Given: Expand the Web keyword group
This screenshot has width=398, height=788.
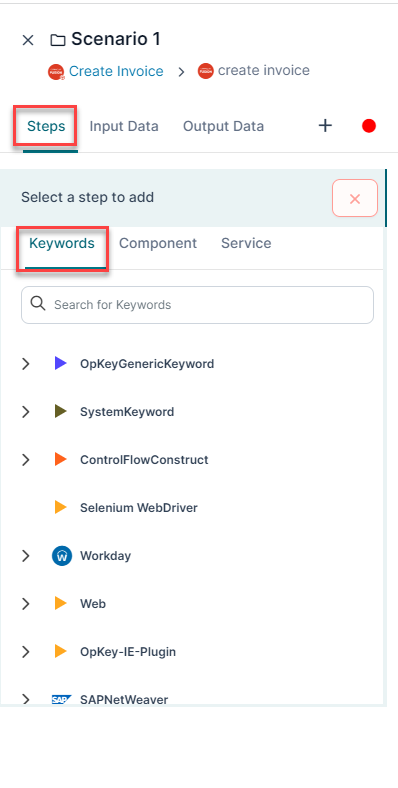Looking at the screenshot, I should 26,604.
